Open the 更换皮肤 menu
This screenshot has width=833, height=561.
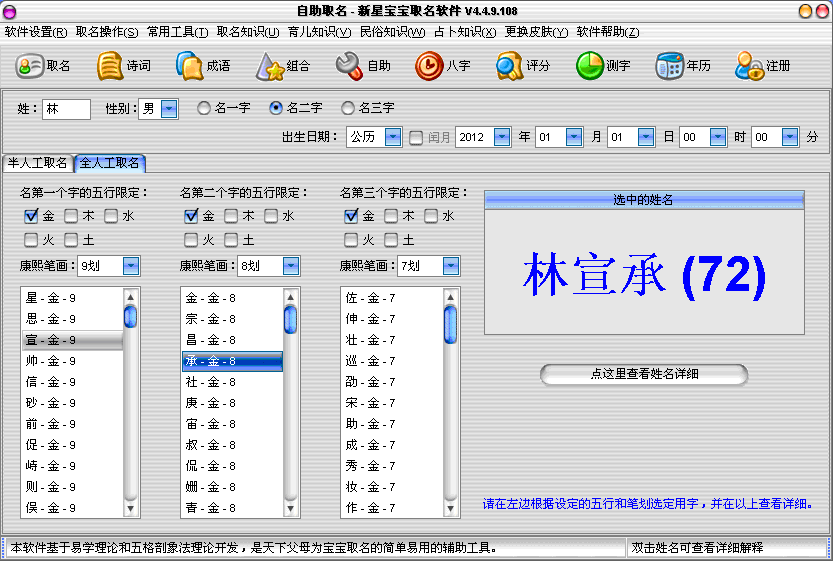[536, 32]
